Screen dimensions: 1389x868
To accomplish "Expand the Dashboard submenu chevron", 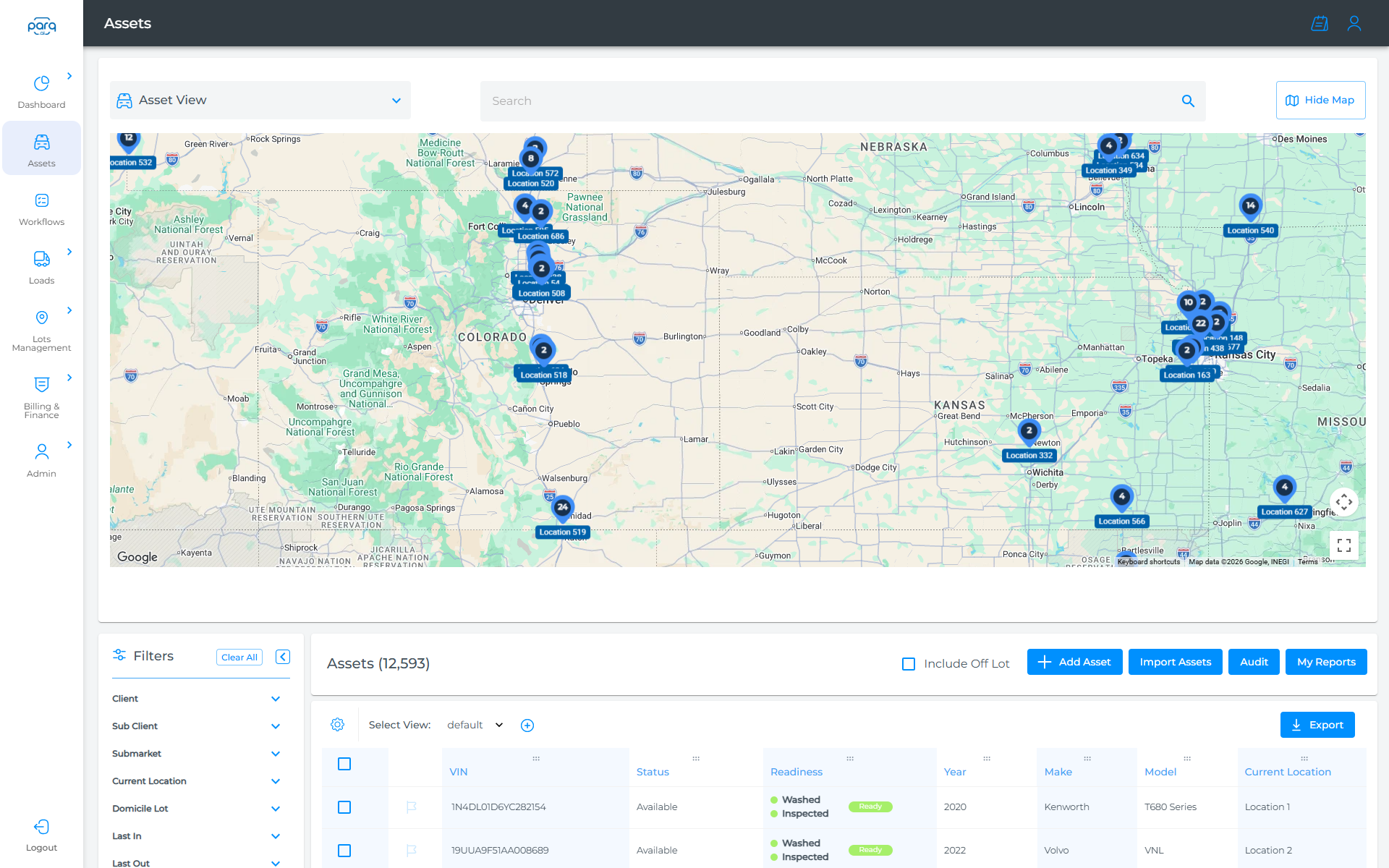I will tap(69, 76).
